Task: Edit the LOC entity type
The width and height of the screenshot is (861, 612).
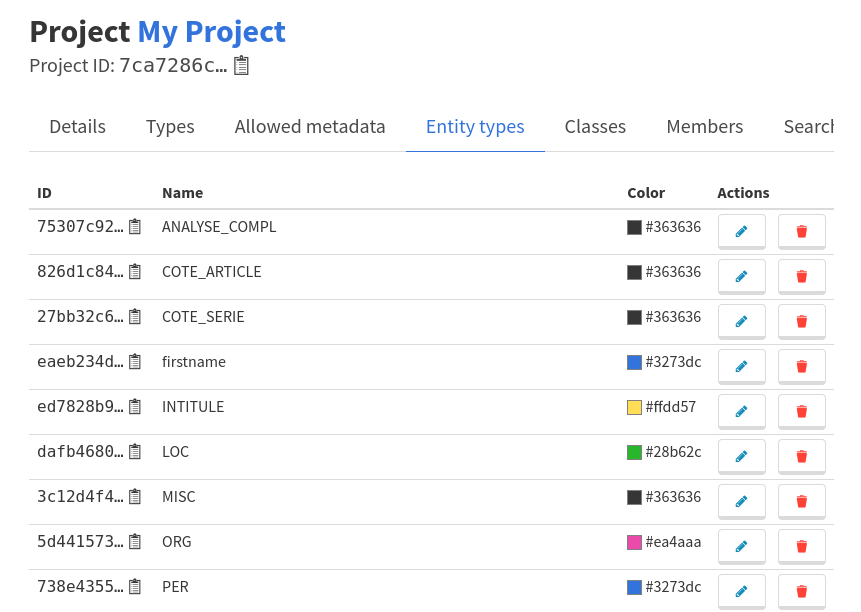Action: 741,456
